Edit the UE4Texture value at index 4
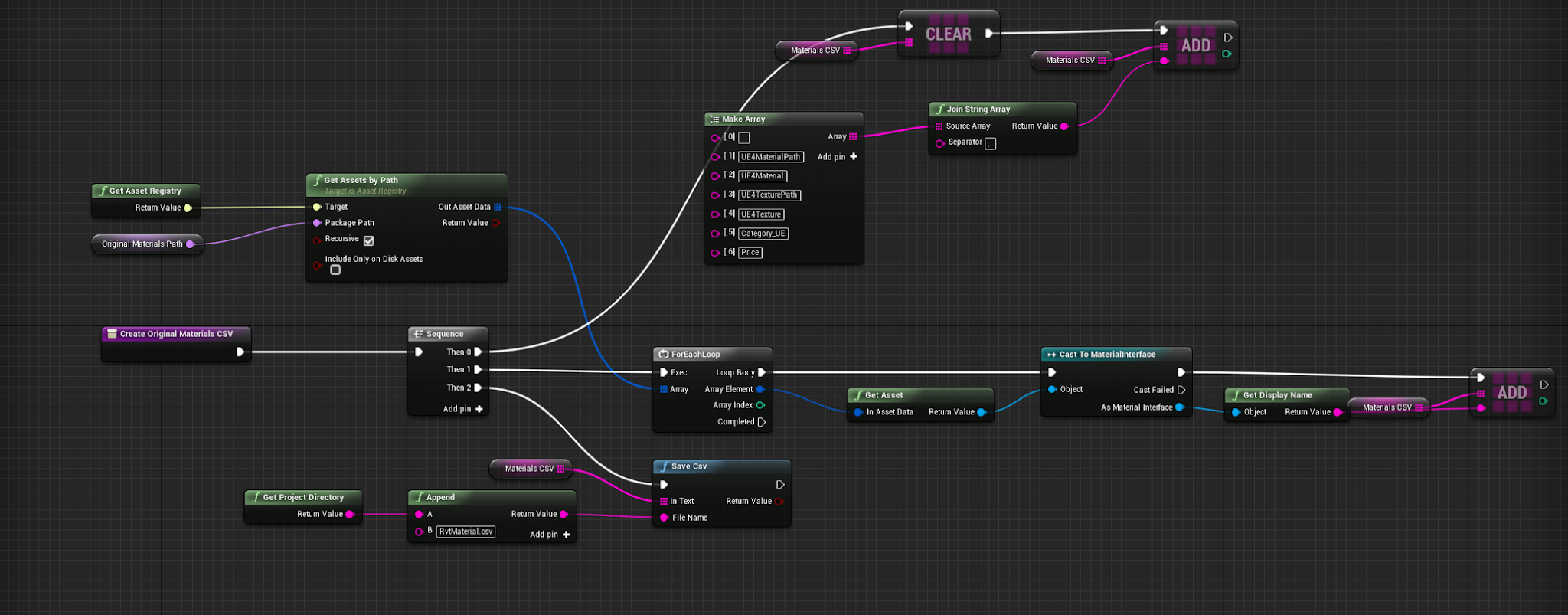The image size is (1568, 615). pos(761,214)
